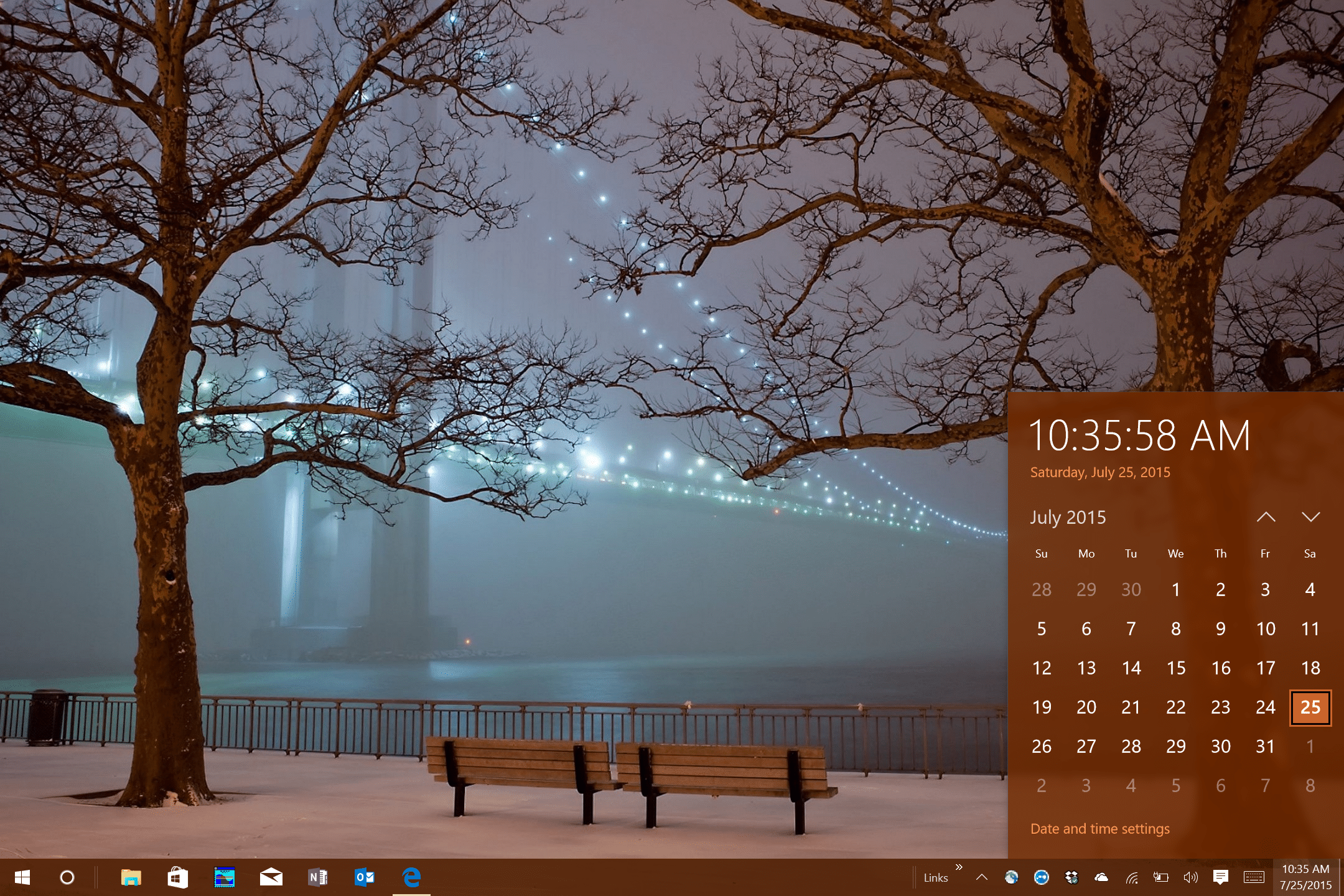This screenshot has height=896, width=1344.
Task: Open the Action Center notifications
Action: coord(1221,877)
